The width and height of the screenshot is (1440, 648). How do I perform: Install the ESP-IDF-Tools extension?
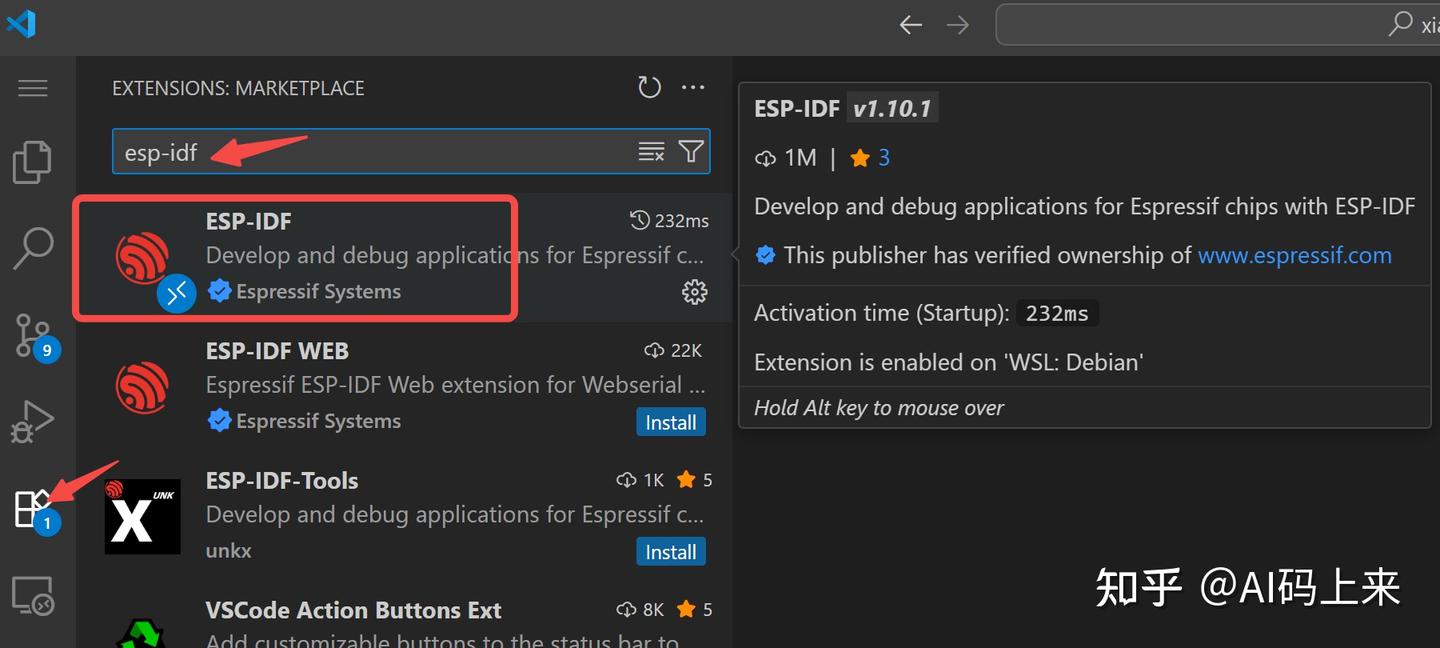pyautogui.click(x=671, y=552)
